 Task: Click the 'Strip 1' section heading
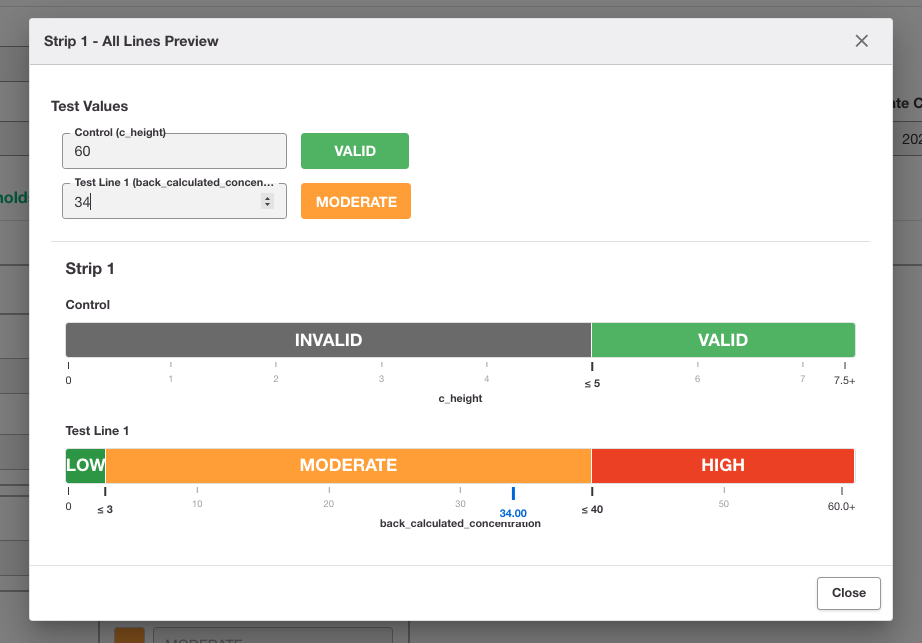tap(89, 269)
